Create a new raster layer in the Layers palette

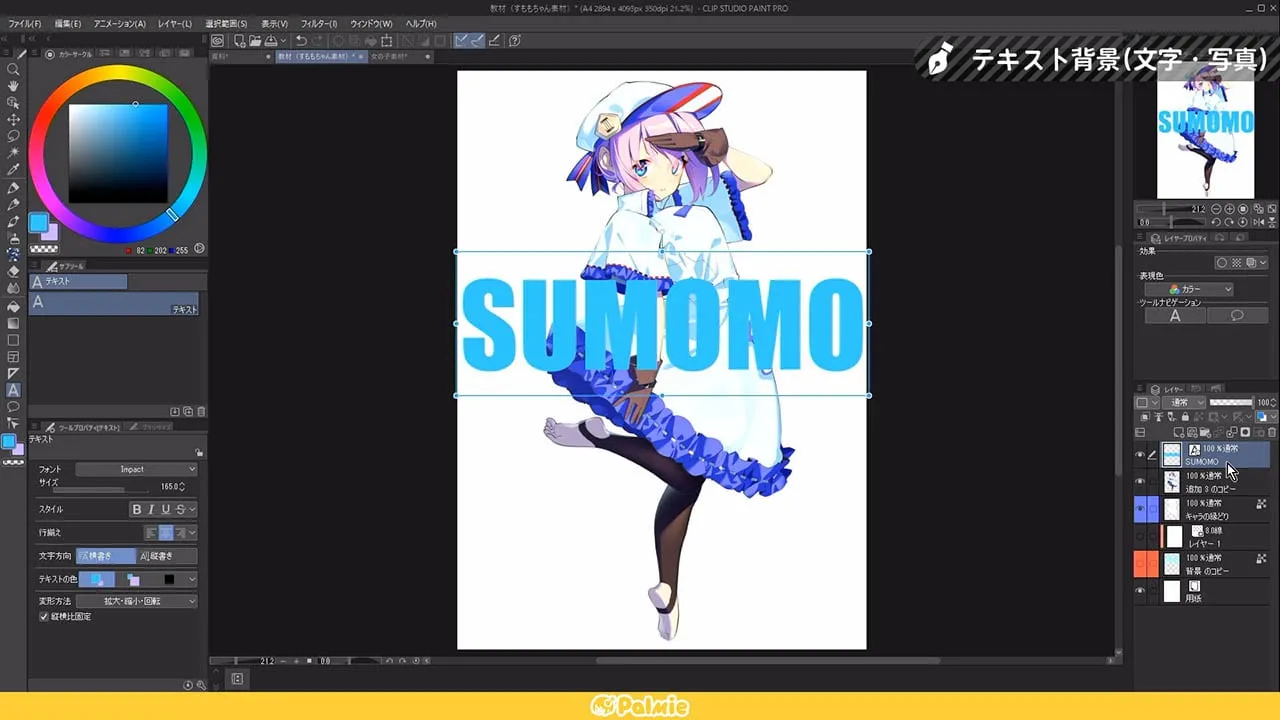point(1179,432)
